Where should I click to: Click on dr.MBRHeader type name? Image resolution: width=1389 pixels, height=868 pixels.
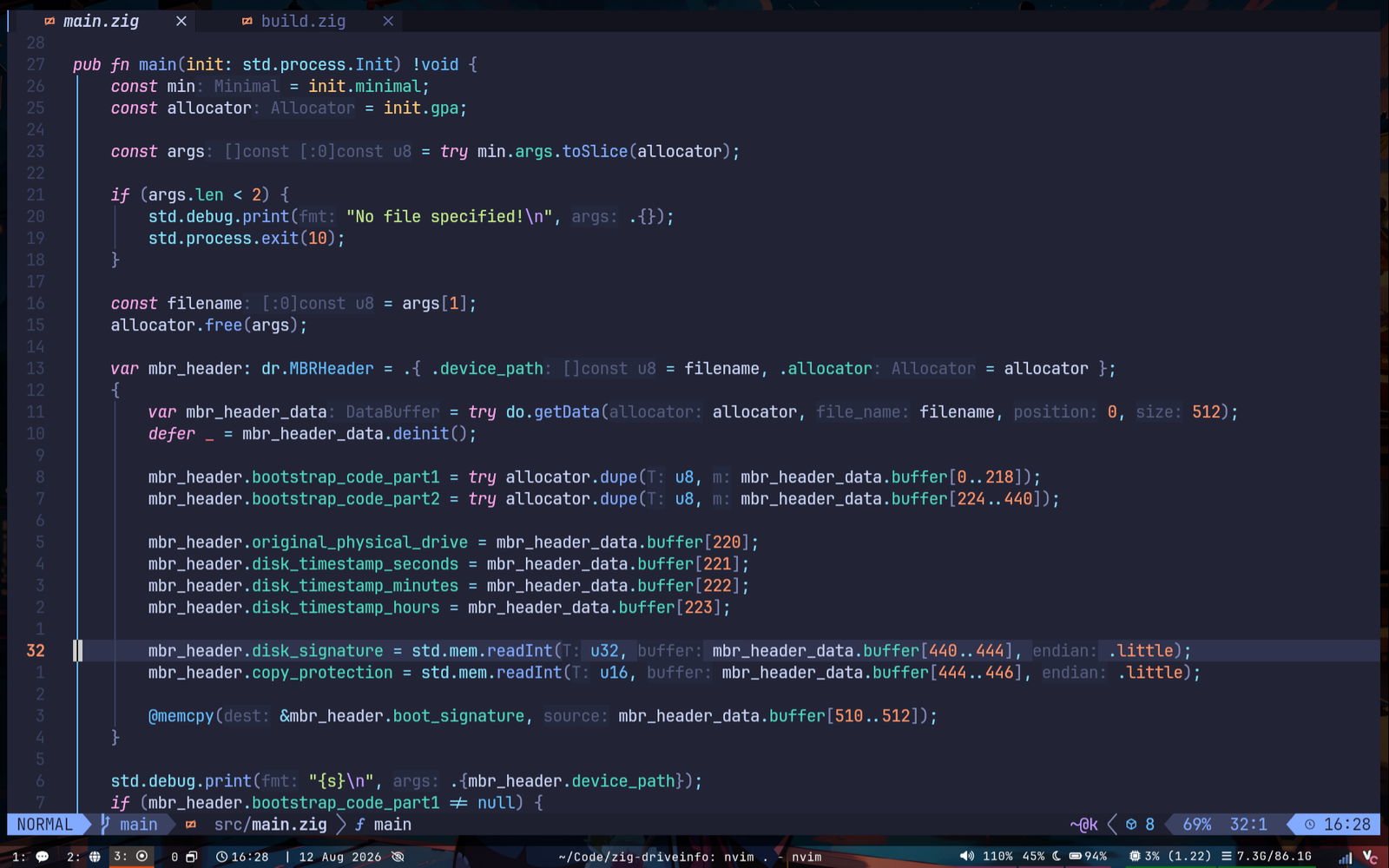click(318, 368)
